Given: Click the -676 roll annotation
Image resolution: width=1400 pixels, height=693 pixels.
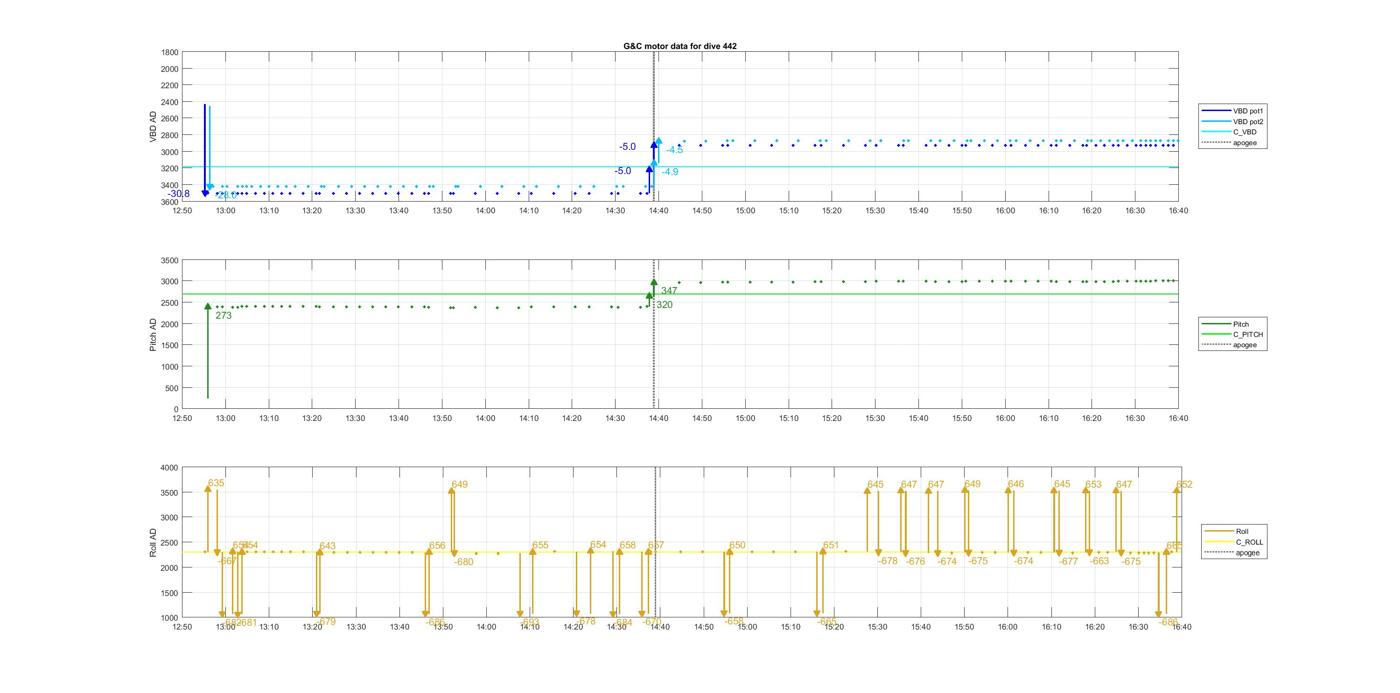Looking at the screenshot, I should coord(915,561).
